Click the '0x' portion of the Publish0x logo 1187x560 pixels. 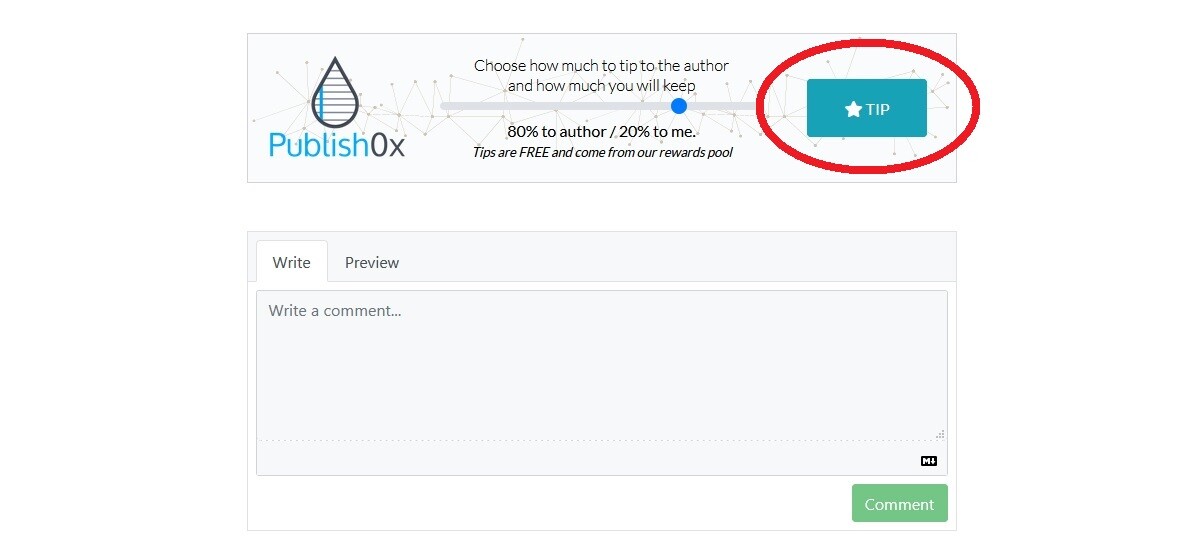[x=388, y=145]
